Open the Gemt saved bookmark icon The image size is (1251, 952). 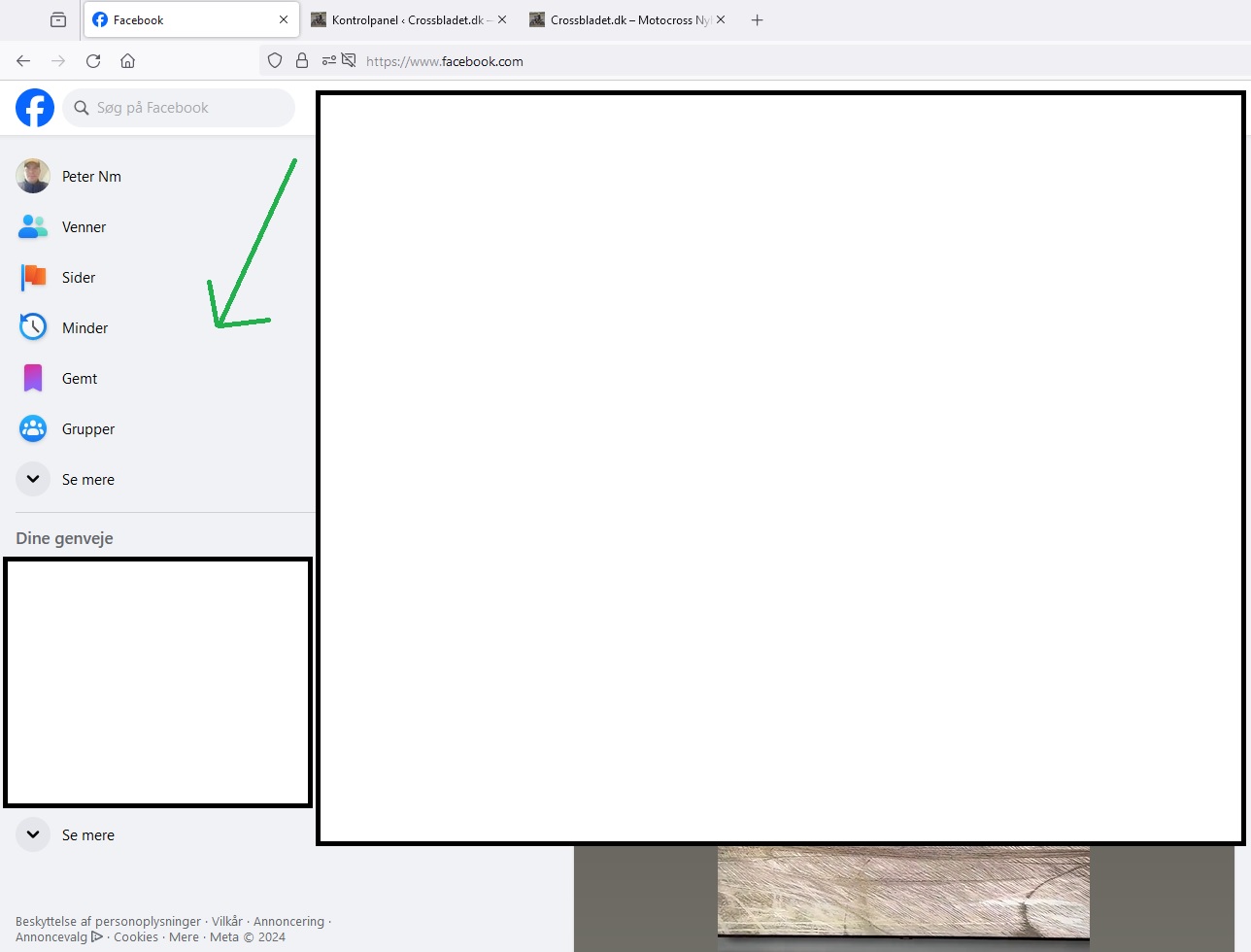pyautogui.click(x=33, y=378)
